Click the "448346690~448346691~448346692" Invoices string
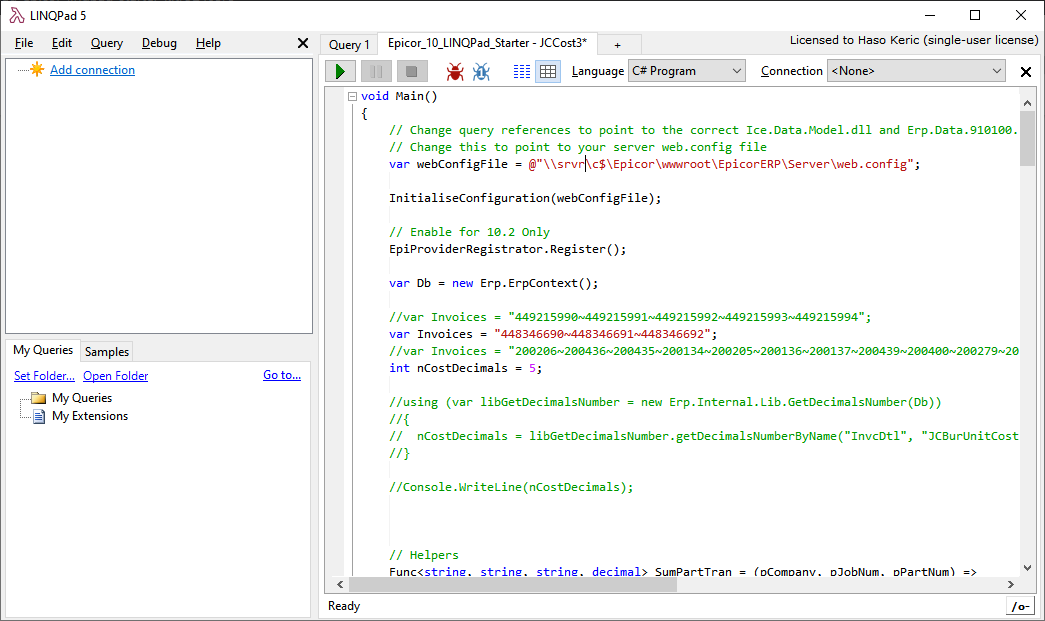This screenshot has height=621, width=1045. (x=602, y=334)
